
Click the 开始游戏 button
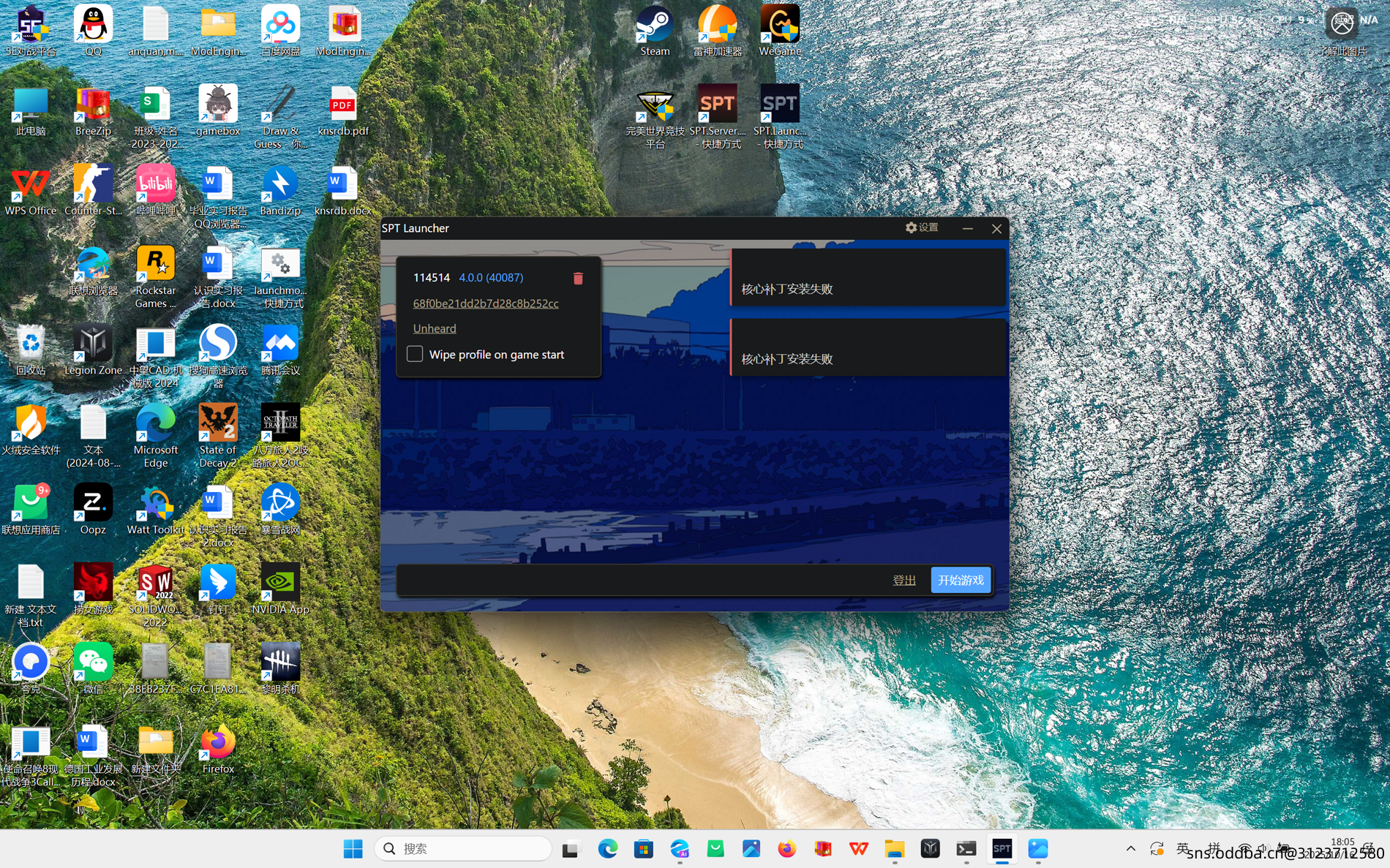961,580
